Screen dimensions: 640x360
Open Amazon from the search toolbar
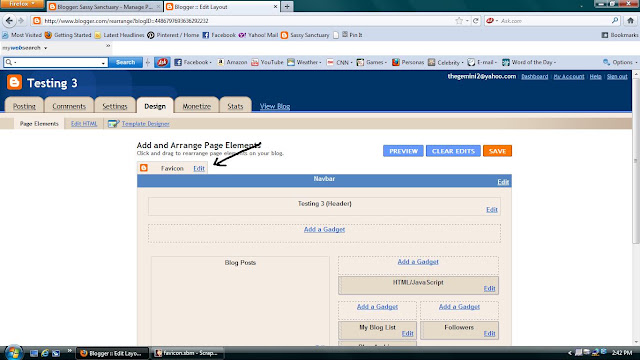tap(232, 62)
